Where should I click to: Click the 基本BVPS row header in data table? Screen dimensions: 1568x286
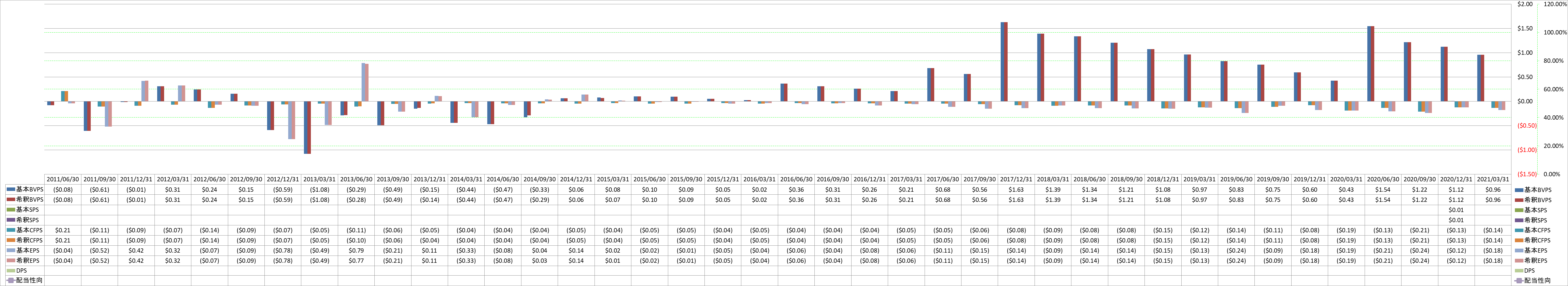click(x=25, y=189)
